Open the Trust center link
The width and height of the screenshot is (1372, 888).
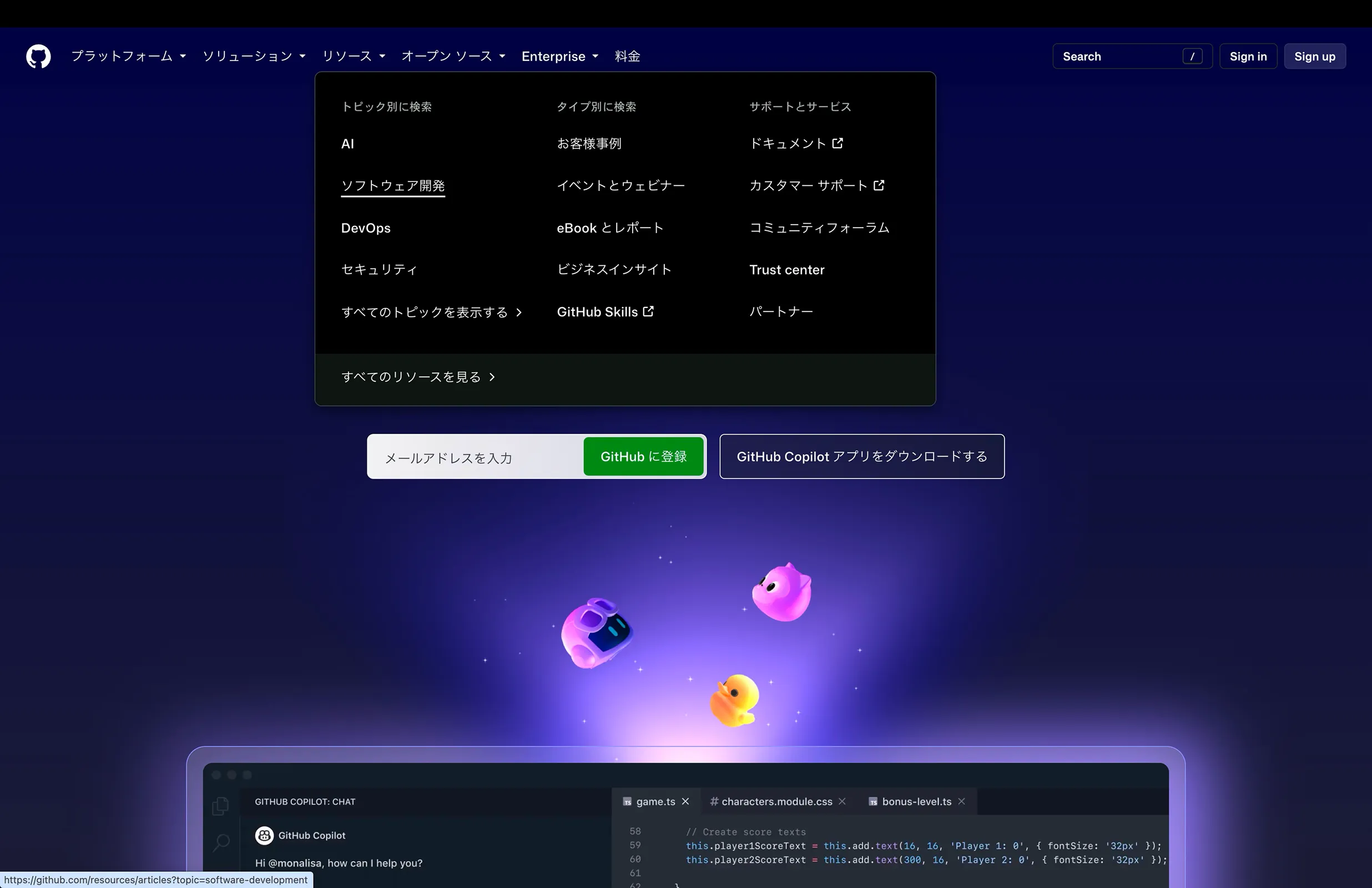point(787,270)
